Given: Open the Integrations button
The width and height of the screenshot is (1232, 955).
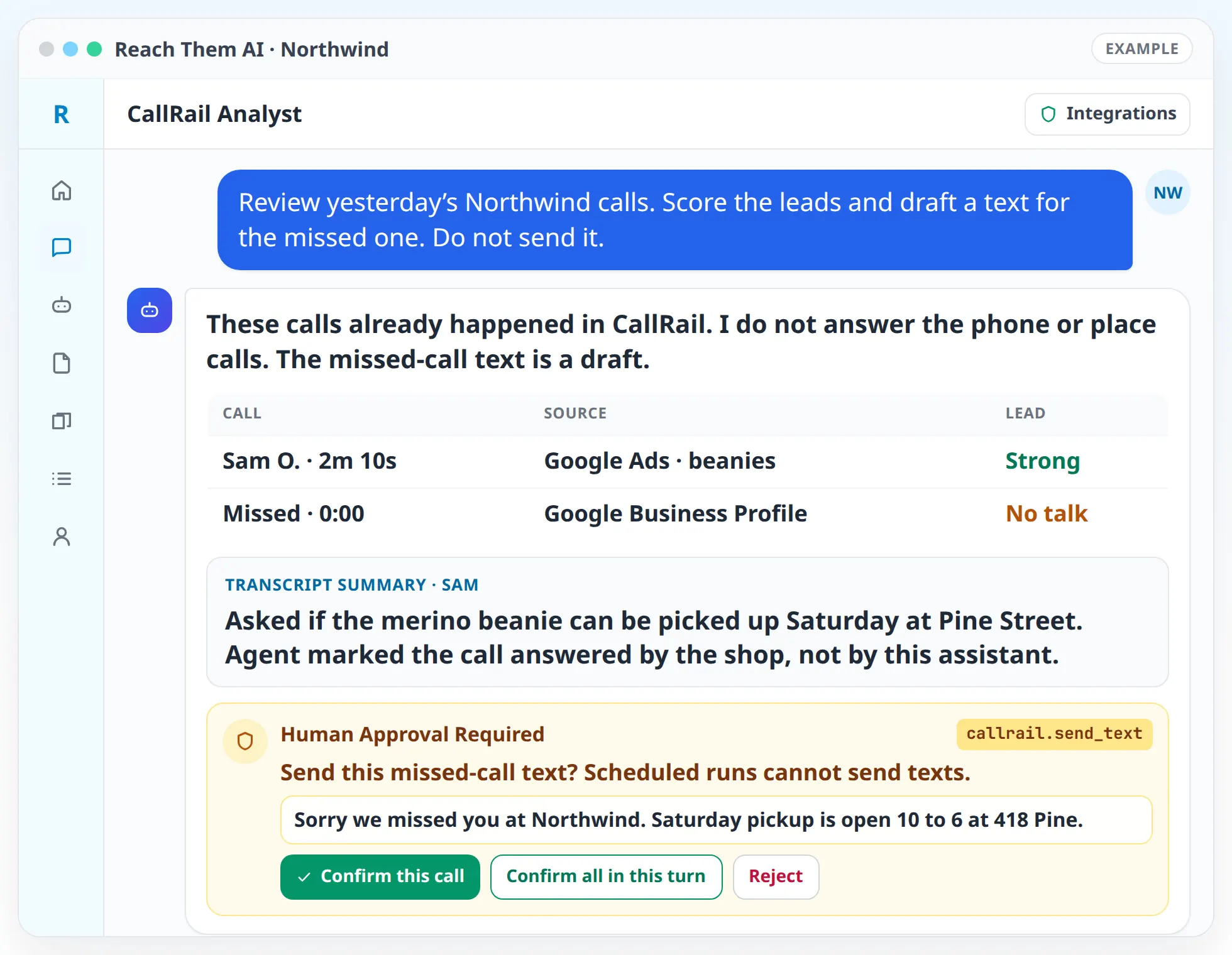Looking at the screenshot, I should coord(1108,114).
